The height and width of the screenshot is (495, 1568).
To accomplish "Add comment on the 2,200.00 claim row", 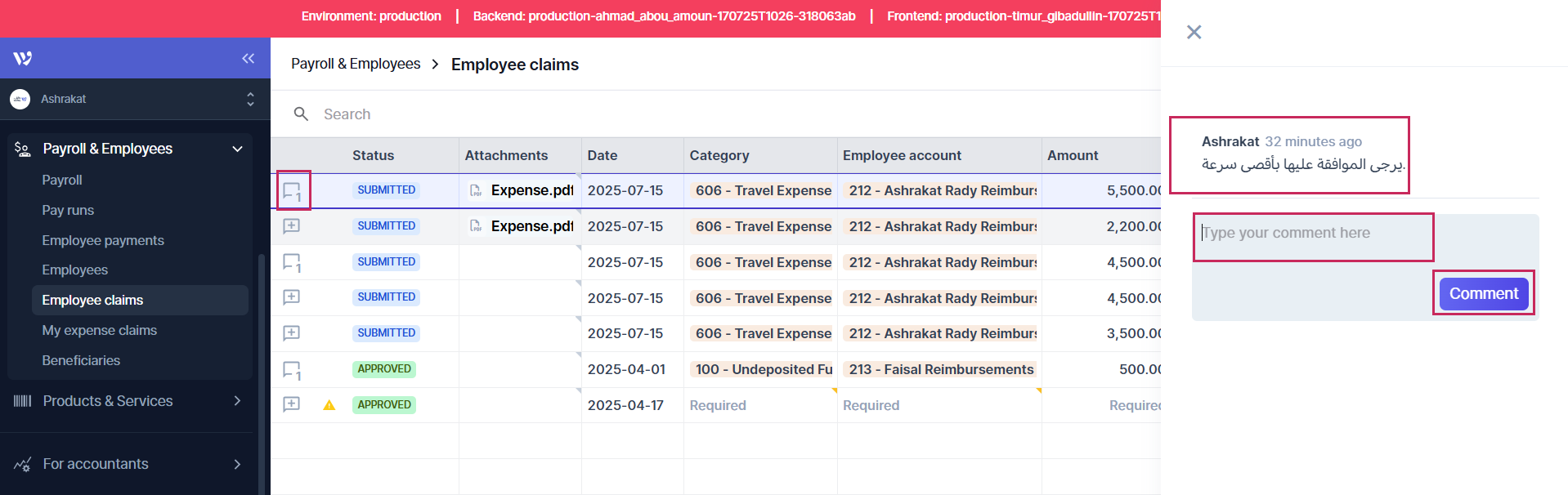I will point(291,226).
